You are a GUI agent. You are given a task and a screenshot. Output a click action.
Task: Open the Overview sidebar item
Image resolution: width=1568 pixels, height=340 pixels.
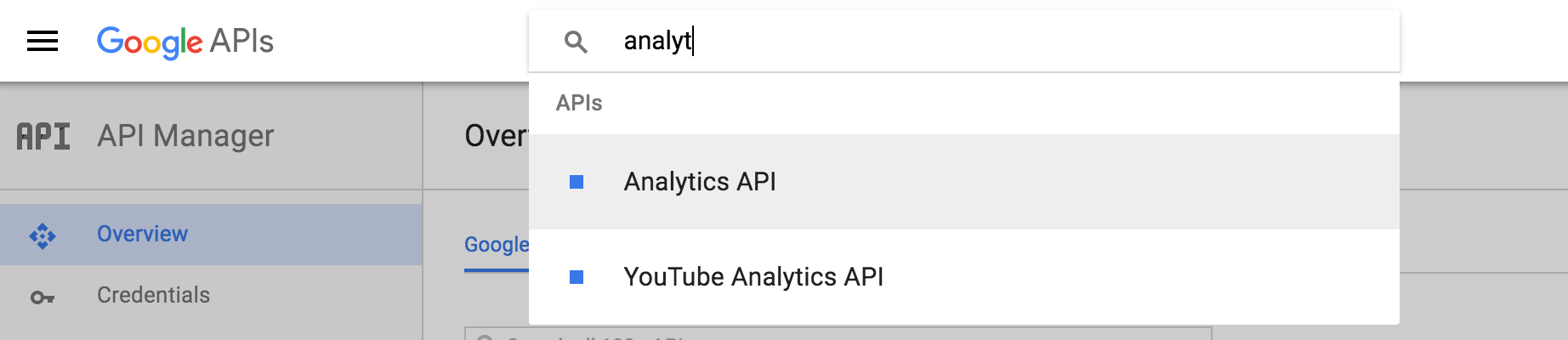coord(142,235)
